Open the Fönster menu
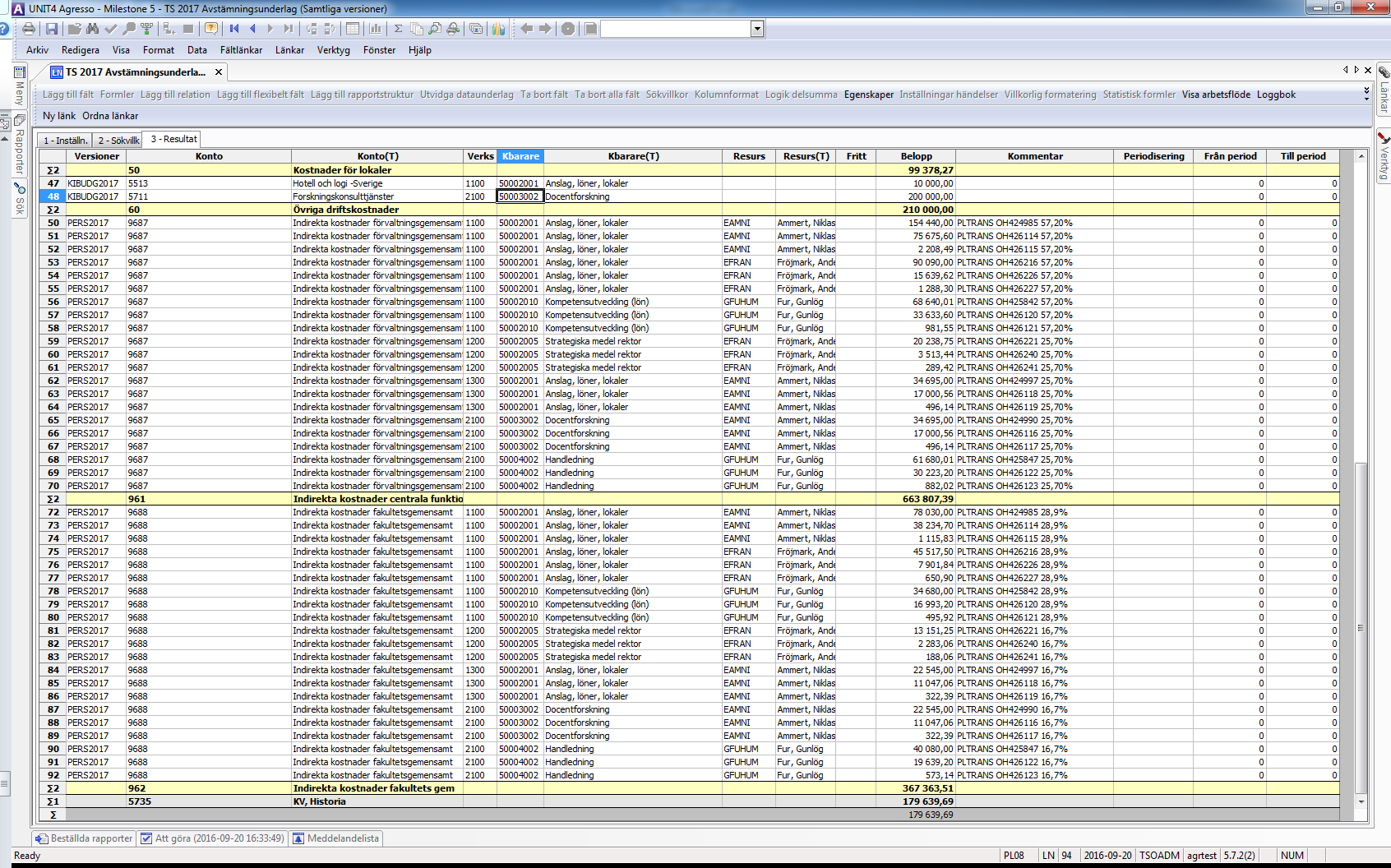This screenshot has width=1391, height=868. 379,50
